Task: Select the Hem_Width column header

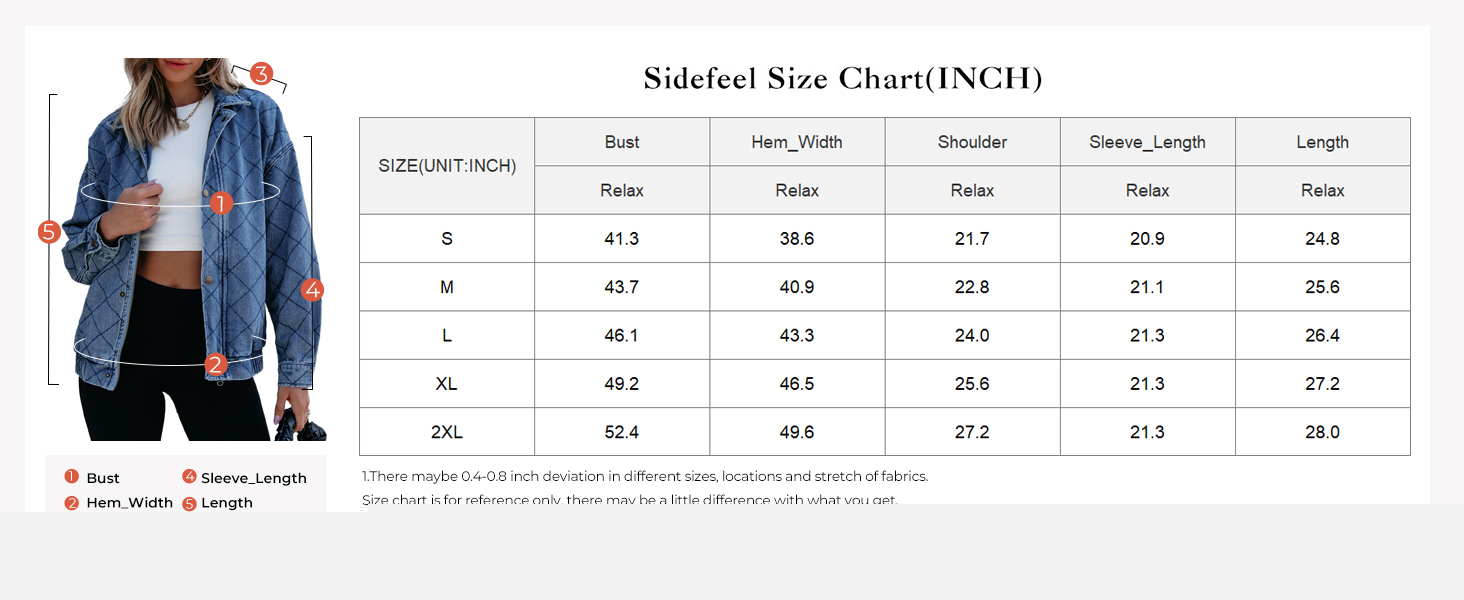Action: pyautogui.click(x=797, y=142)
